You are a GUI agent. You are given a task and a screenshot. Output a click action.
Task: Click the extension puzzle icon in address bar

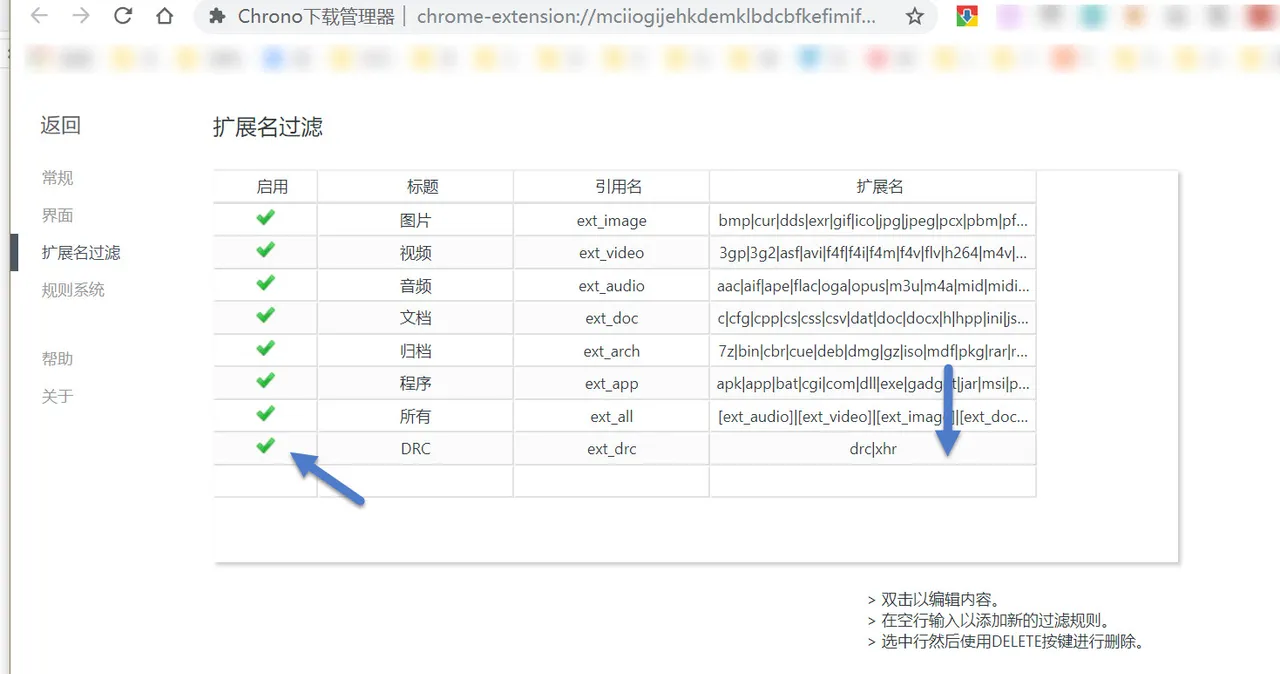(x=217, y=17)
